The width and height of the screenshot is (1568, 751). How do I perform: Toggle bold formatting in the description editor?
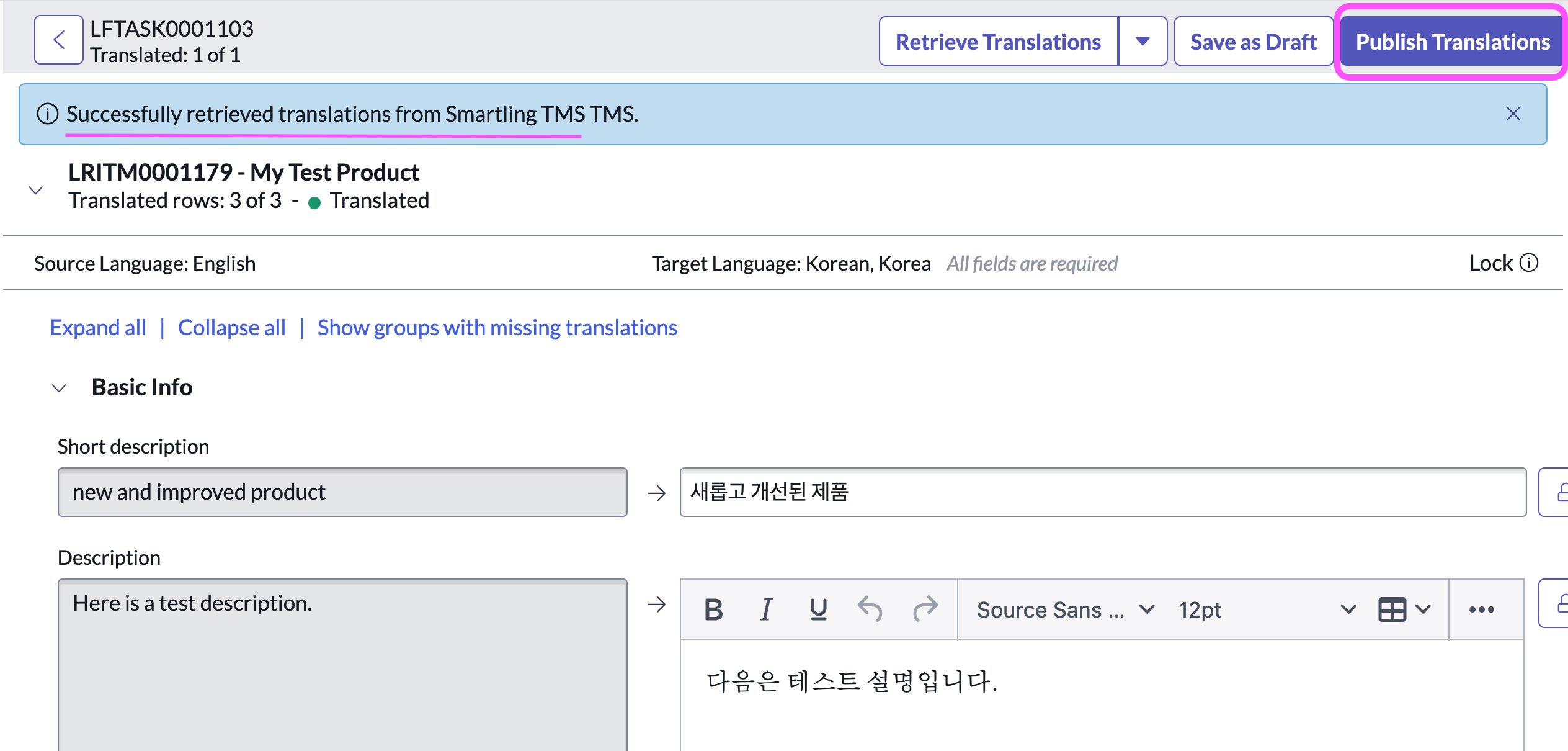click(713, 609)
